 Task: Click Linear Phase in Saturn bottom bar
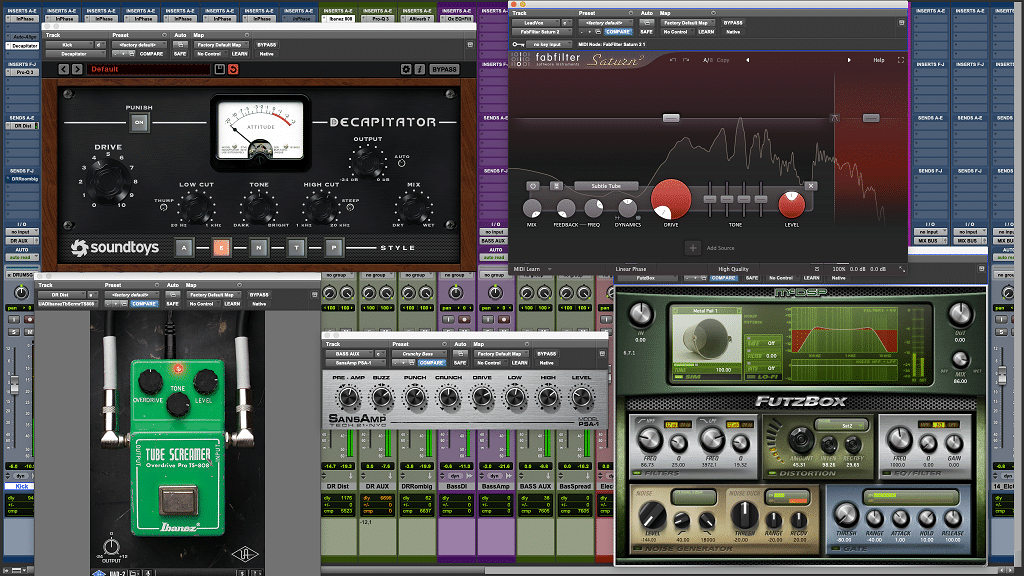point(631,269)
